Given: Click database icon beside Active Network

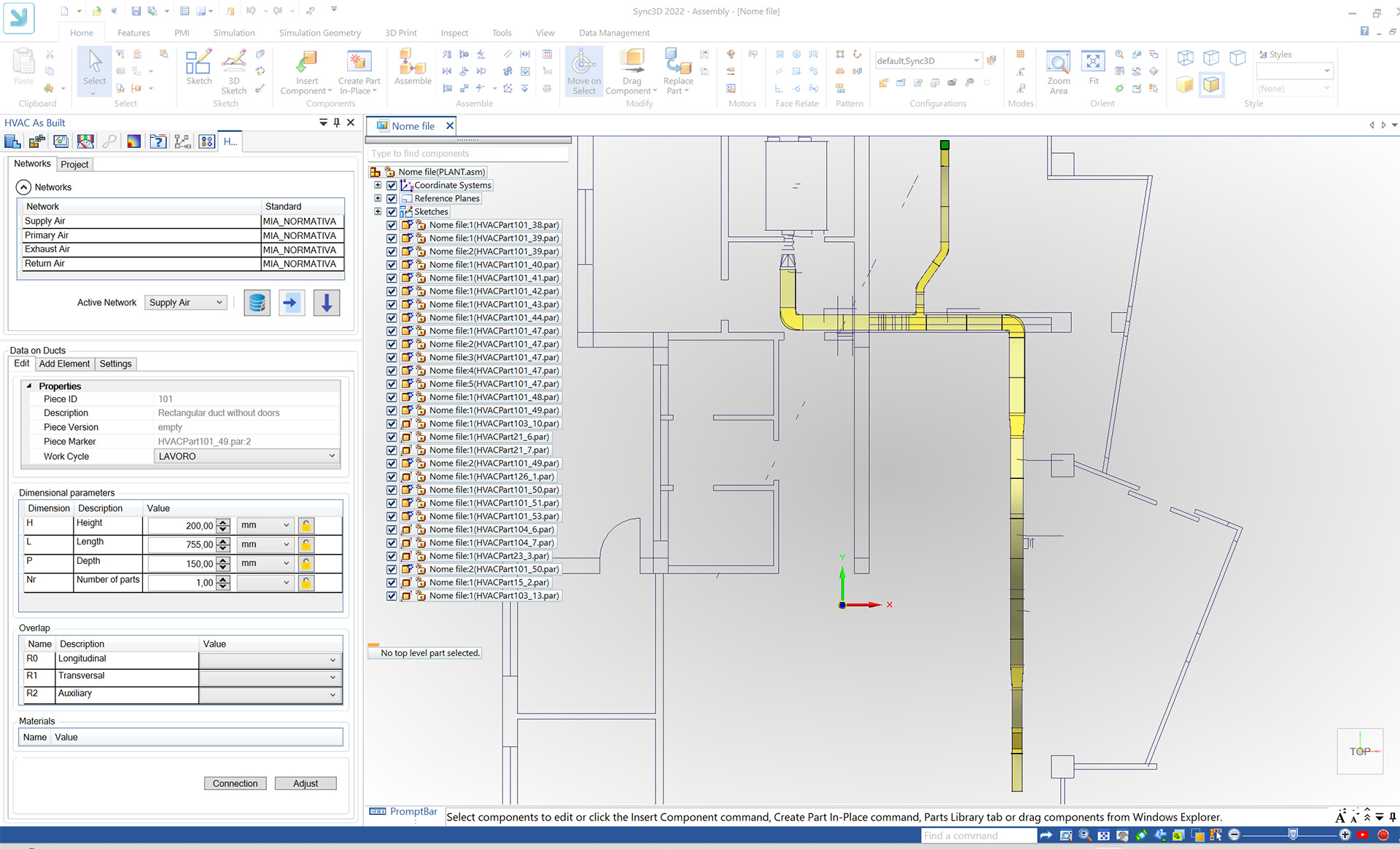Looking at the screenshot, I should (x=257, y=302).
